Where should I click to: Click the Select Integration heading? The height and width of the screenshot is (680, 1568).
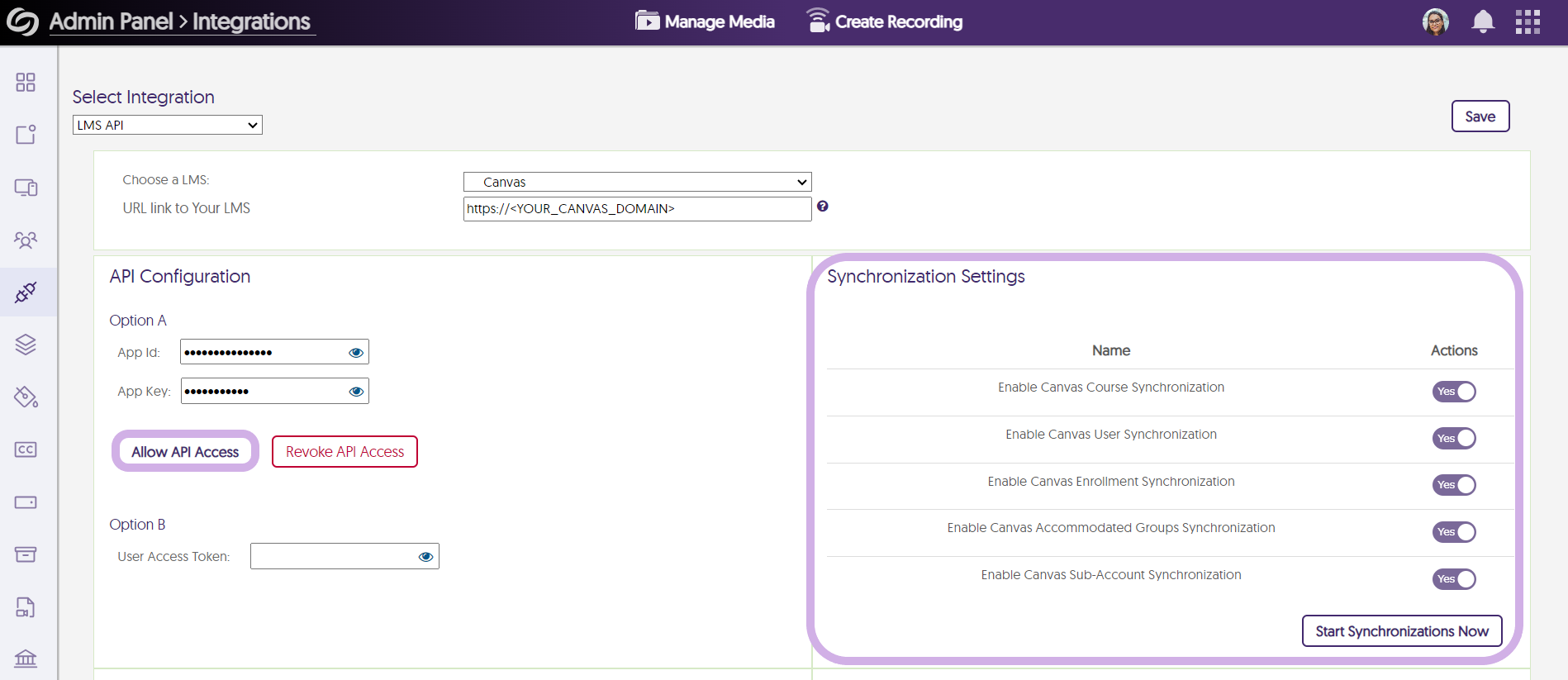tap(144, 97)
